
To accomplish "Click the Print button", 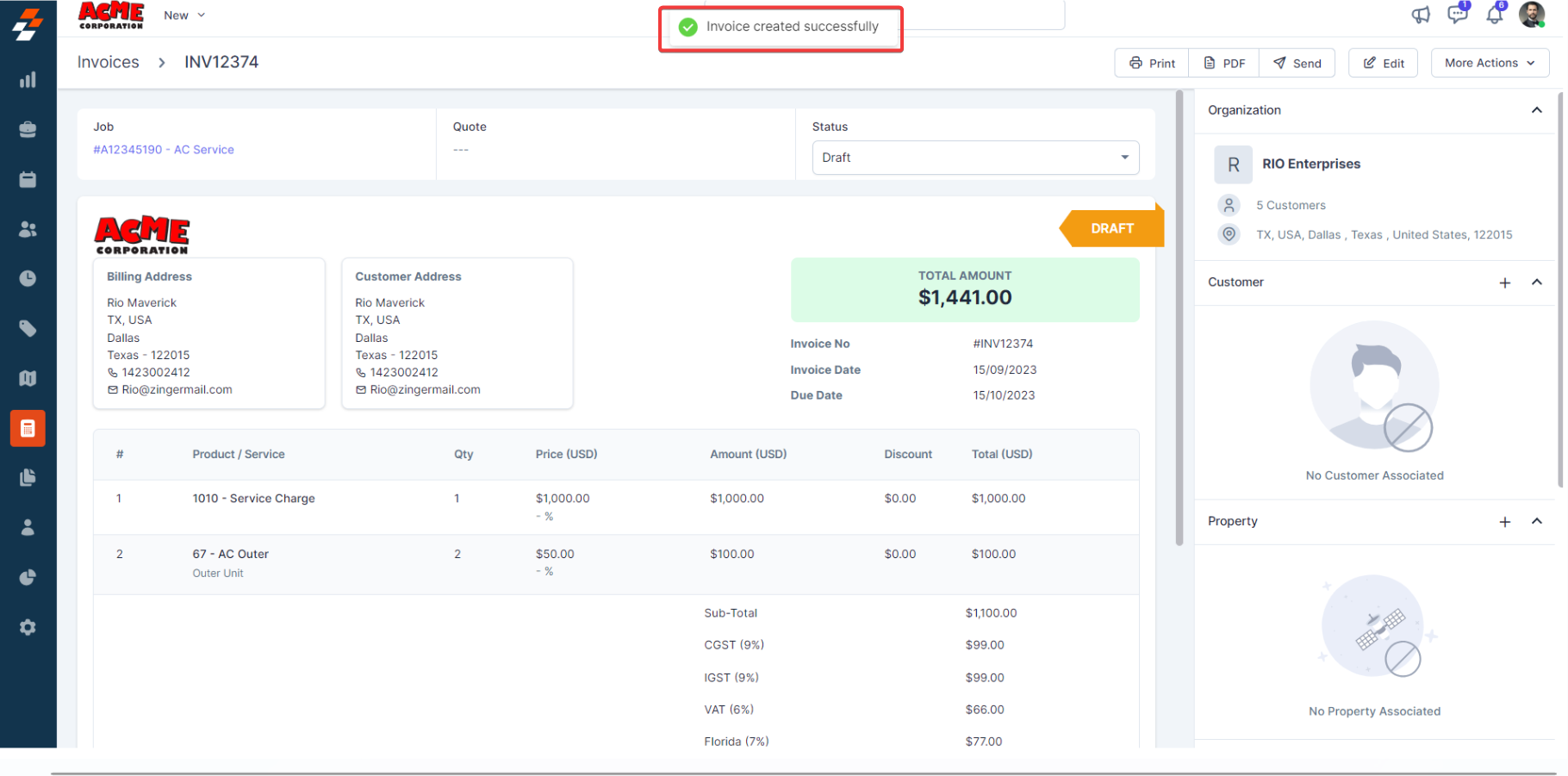I will (x=1152, y=63).
